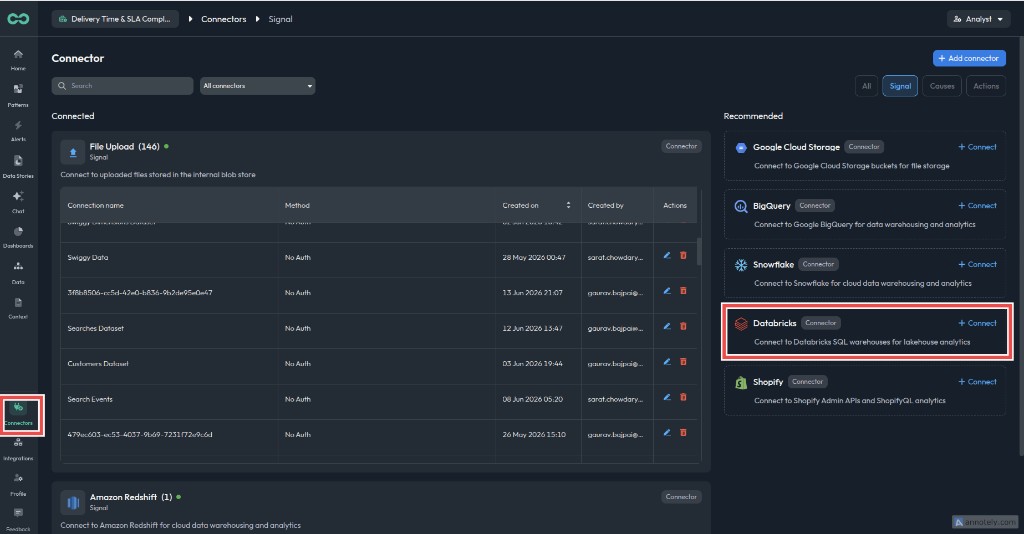
Task: Click the Method column header
Action: [297, 205]
